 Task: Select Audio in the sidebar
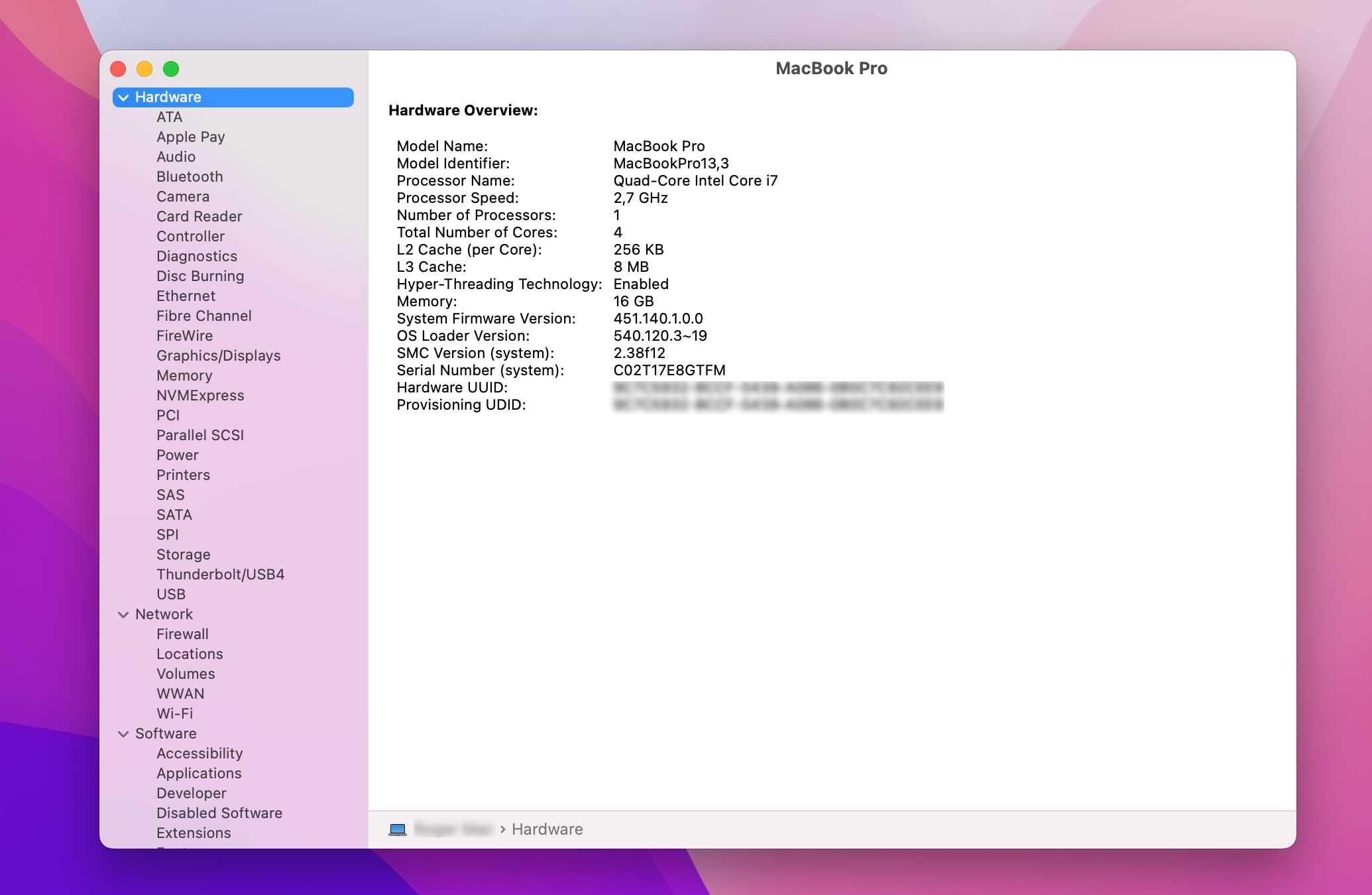pyautogui.click(x=176, y=157)
